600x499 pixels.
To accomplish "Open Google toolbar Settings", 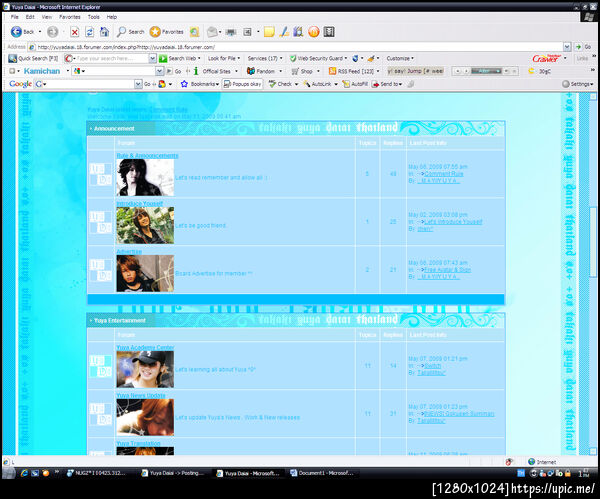I will [577, 84].
